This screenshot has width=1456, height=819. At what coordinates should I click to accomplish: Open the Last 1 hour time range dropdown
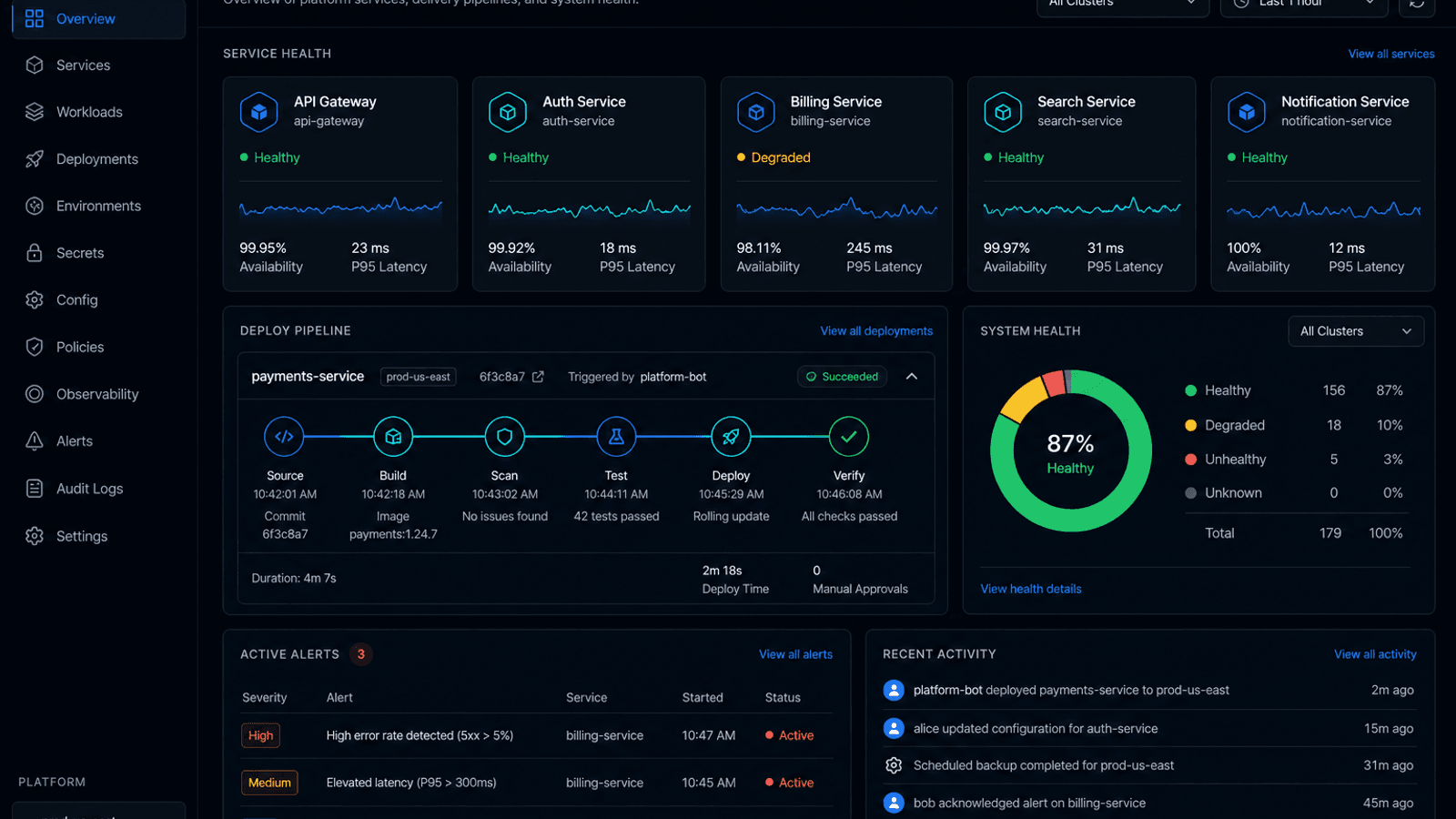point(1303,4)
